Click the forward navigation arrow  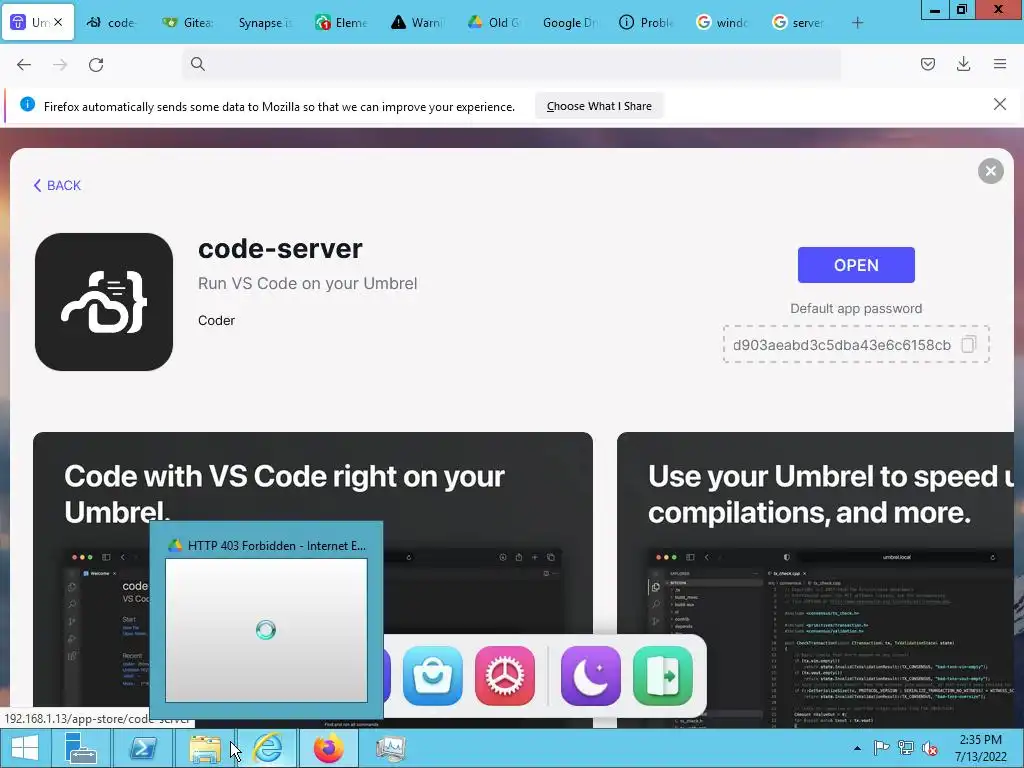[x=60, y=64]
